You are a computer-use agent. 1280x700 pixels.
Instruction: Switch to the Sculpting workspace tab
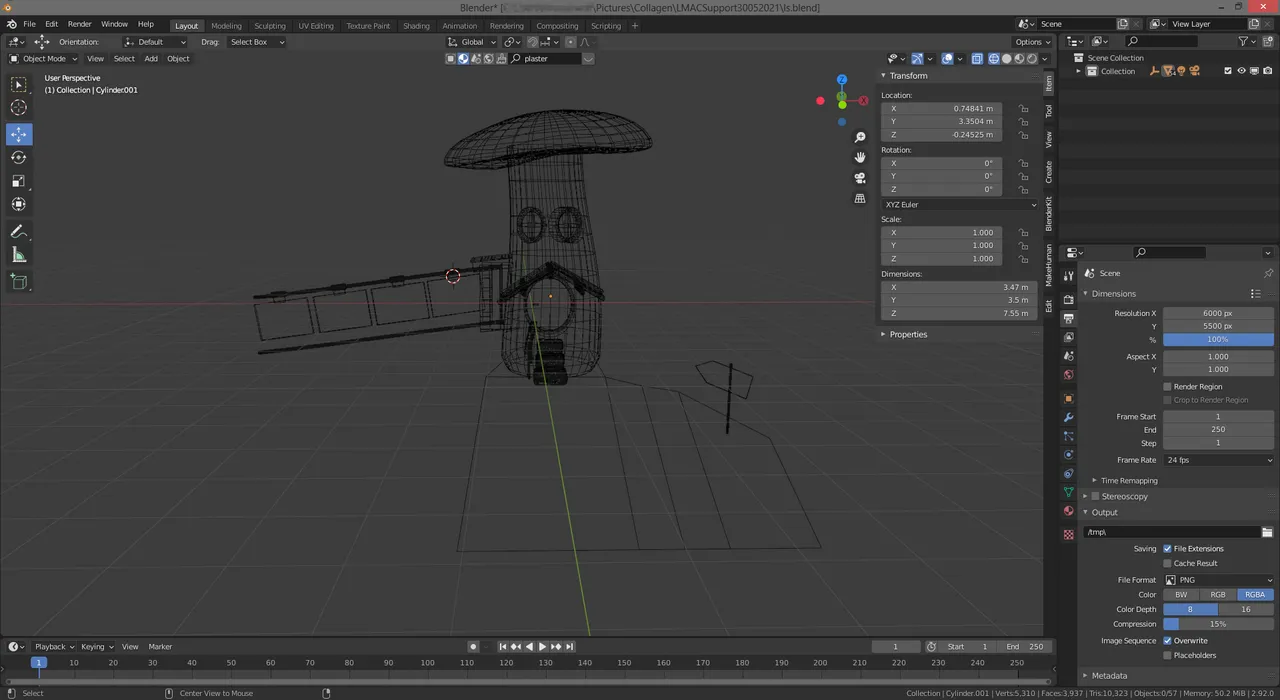(269, 25)
